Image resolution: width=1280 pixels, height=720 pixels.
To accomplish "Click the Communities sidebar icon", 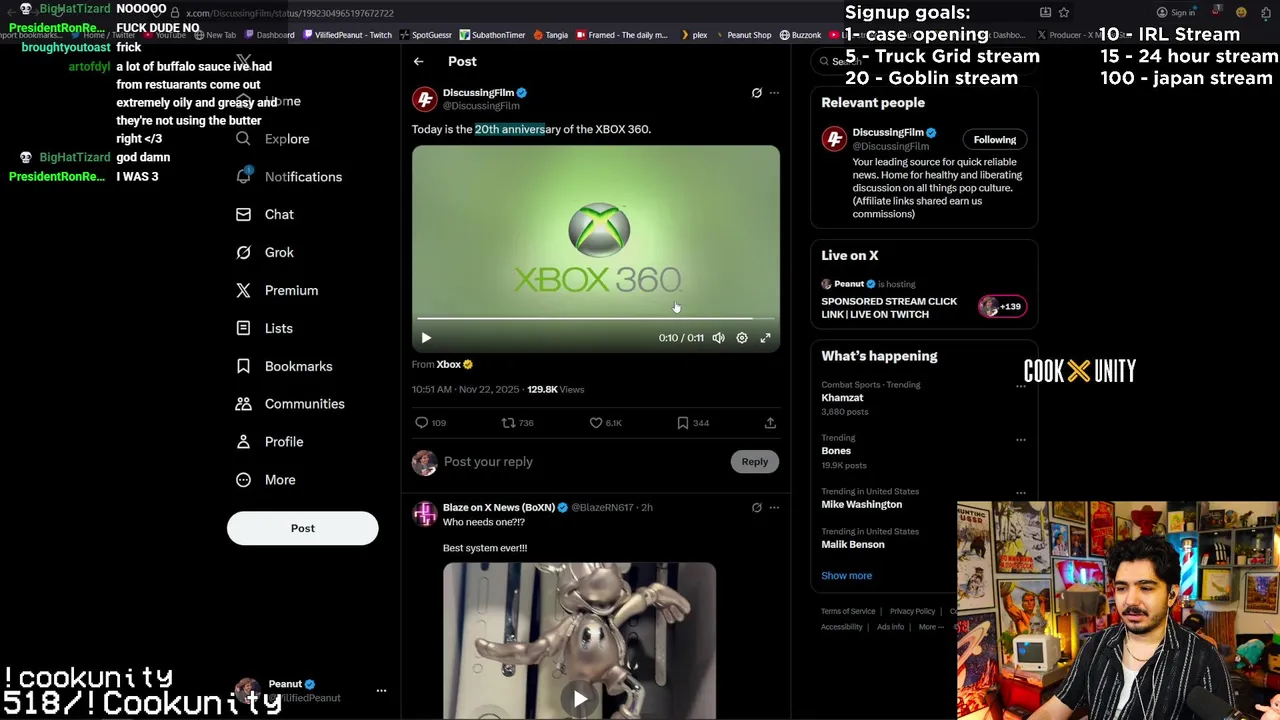I will (x=243, y=404).
